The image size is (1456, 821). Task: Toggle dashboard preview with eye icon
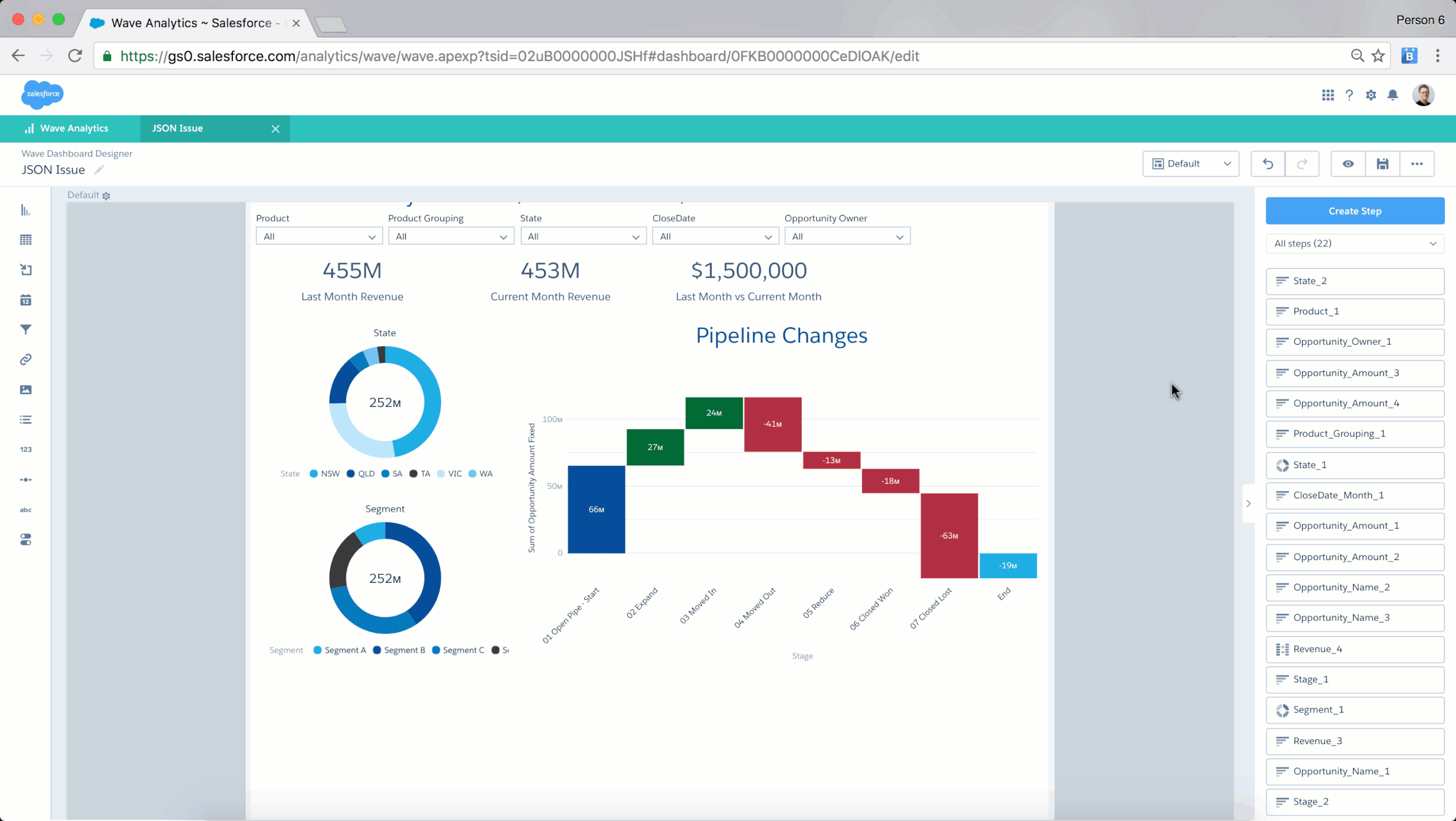point(1348,164)
